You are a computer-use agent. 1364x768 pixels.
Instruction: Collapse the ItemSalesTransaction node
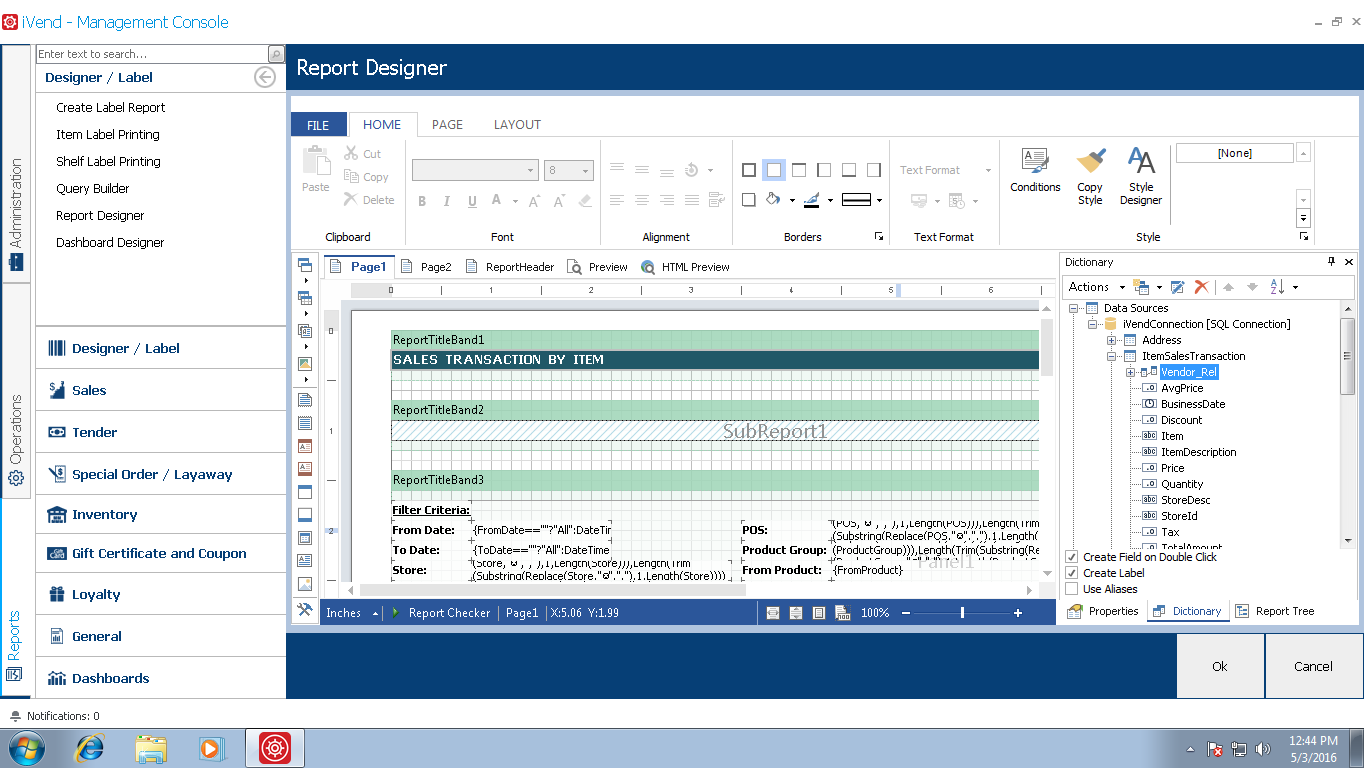(1111, 356)
